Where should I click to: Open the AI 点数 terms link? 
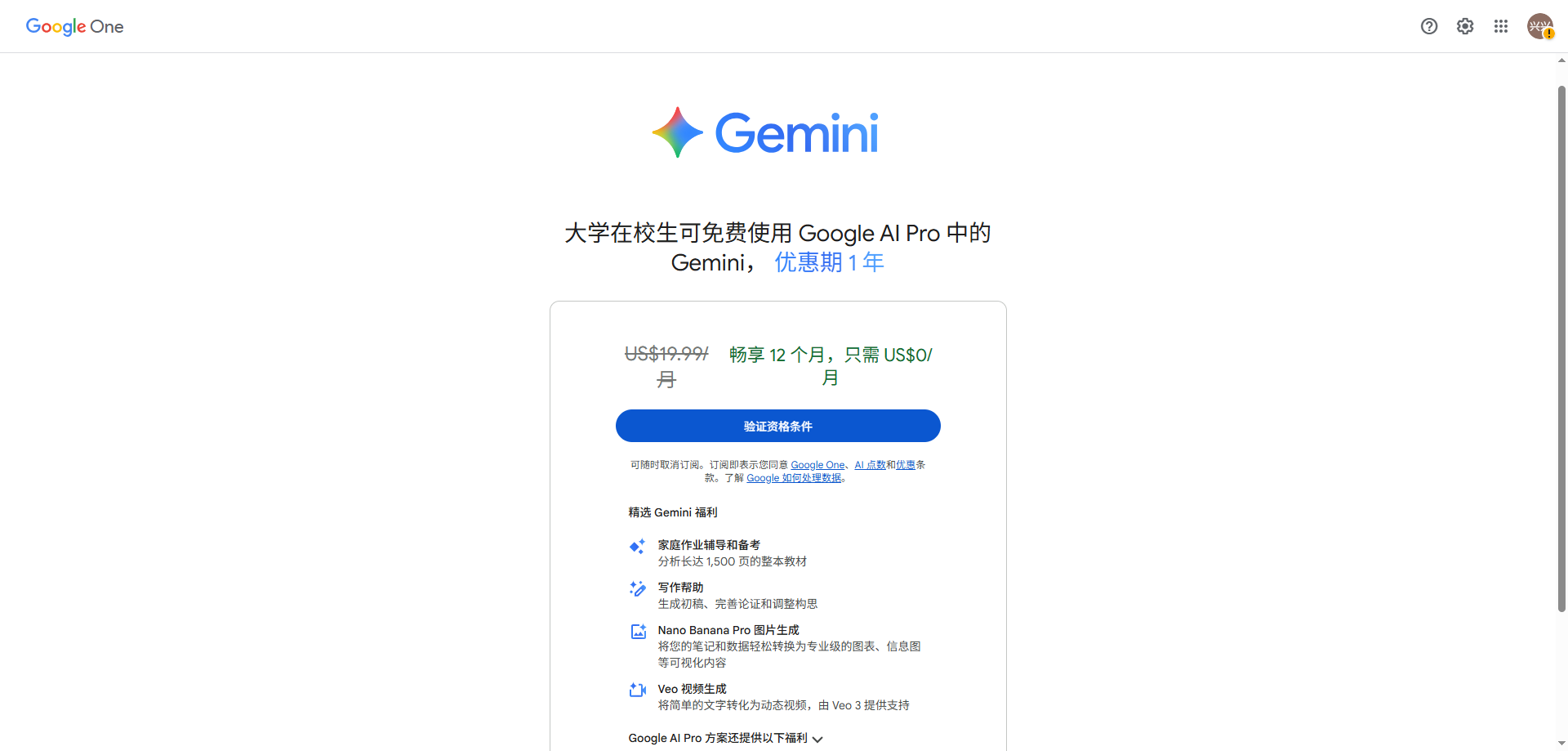point(871,465)
